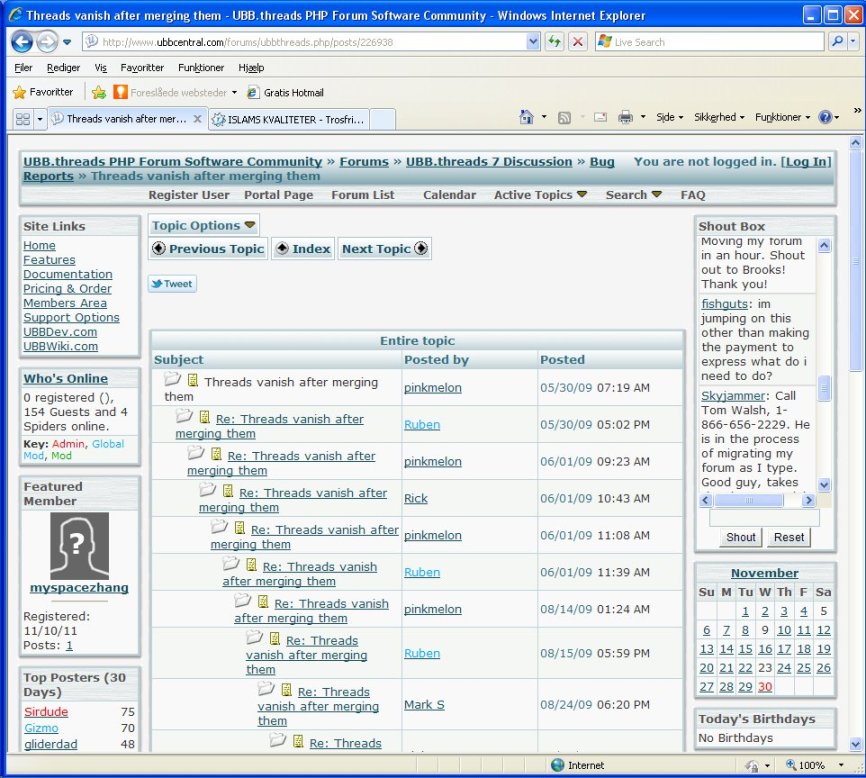Open Sirdude in Top Posters
The image size is (866, 778).
46,711
